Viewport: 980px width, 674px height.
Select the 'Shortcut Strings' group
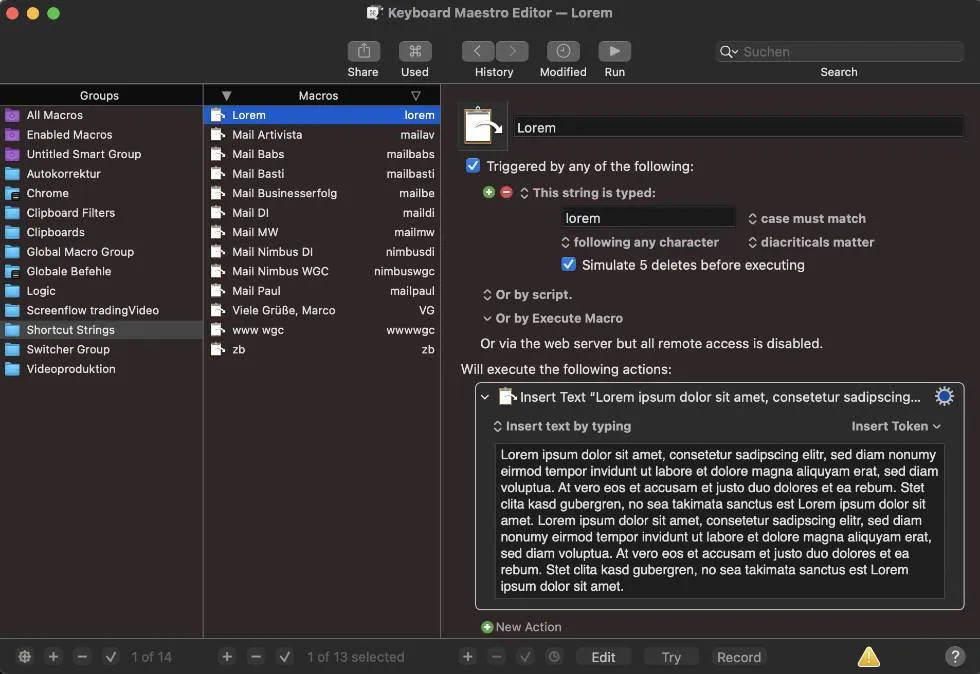pyautogui.click(x=70, y=330)
